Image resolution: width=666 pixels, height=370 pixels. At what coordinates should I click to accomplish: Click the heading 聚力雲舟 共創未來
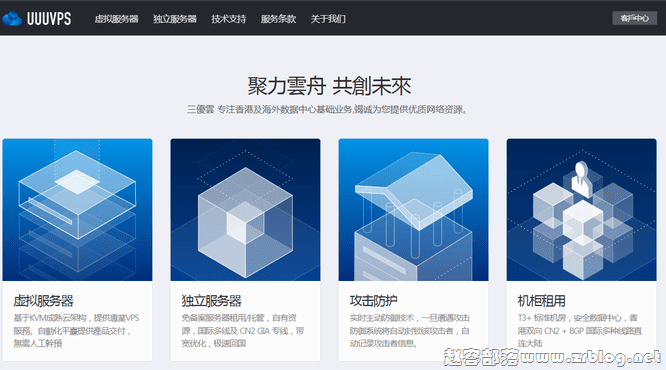[330, 86]
